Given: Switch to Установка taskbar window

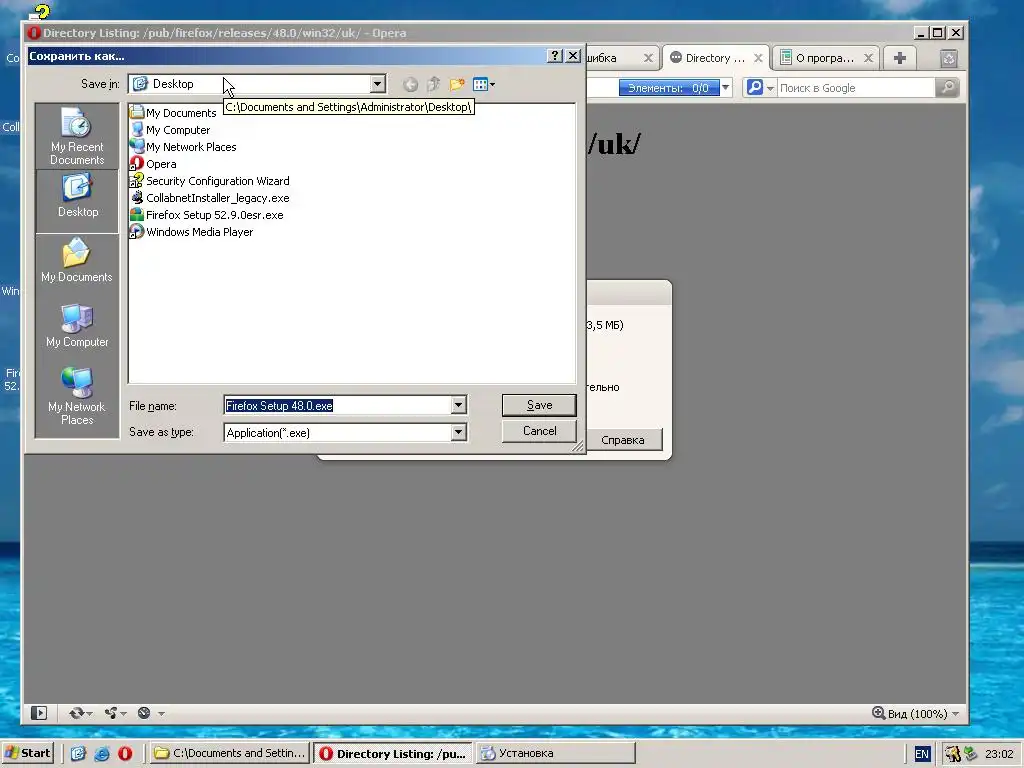Looking at the screenshot, I should (556, 753).
